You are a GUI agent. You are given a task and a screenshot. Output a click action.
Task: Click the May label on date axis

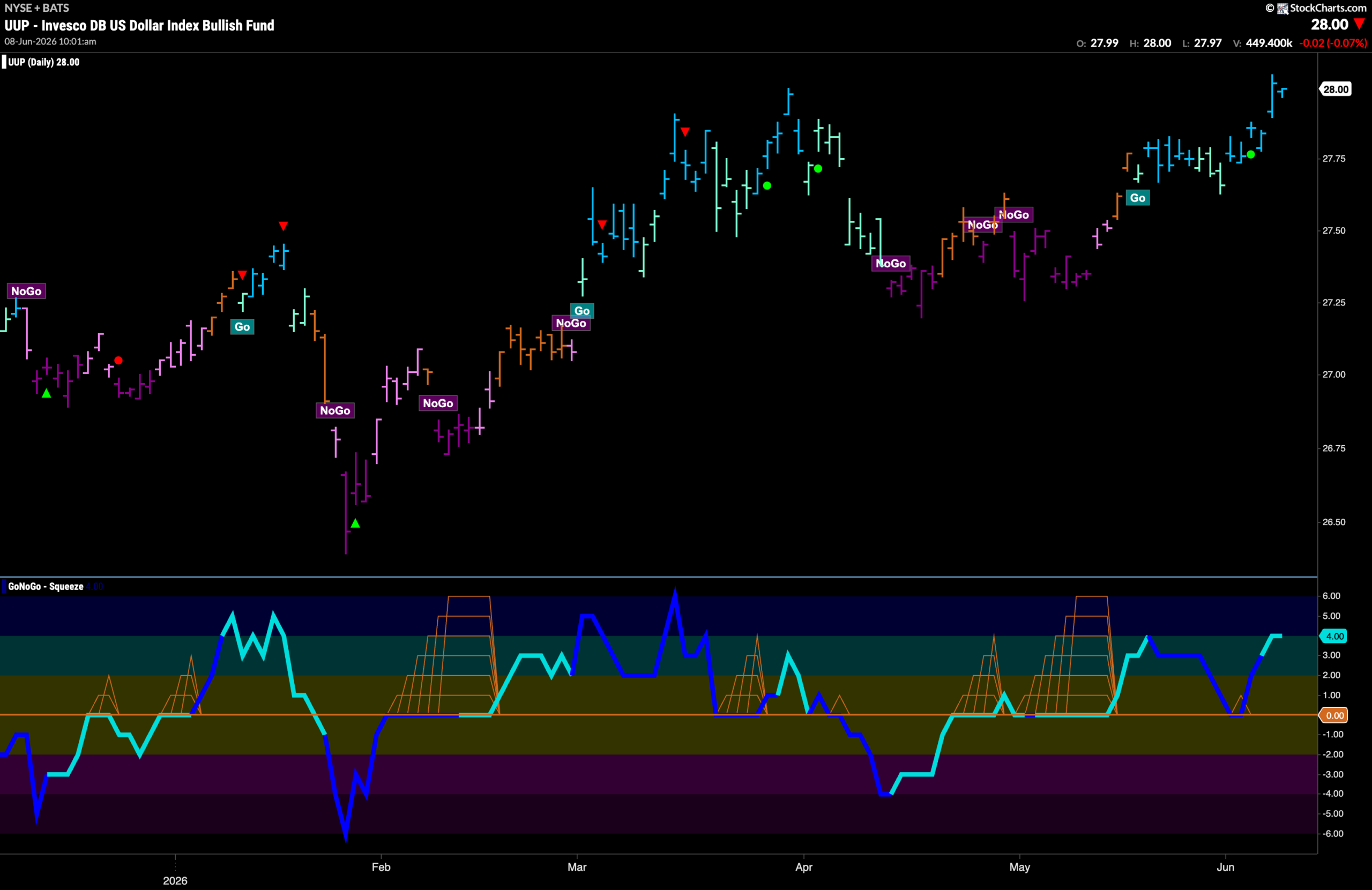click(x=1019, y=867)
